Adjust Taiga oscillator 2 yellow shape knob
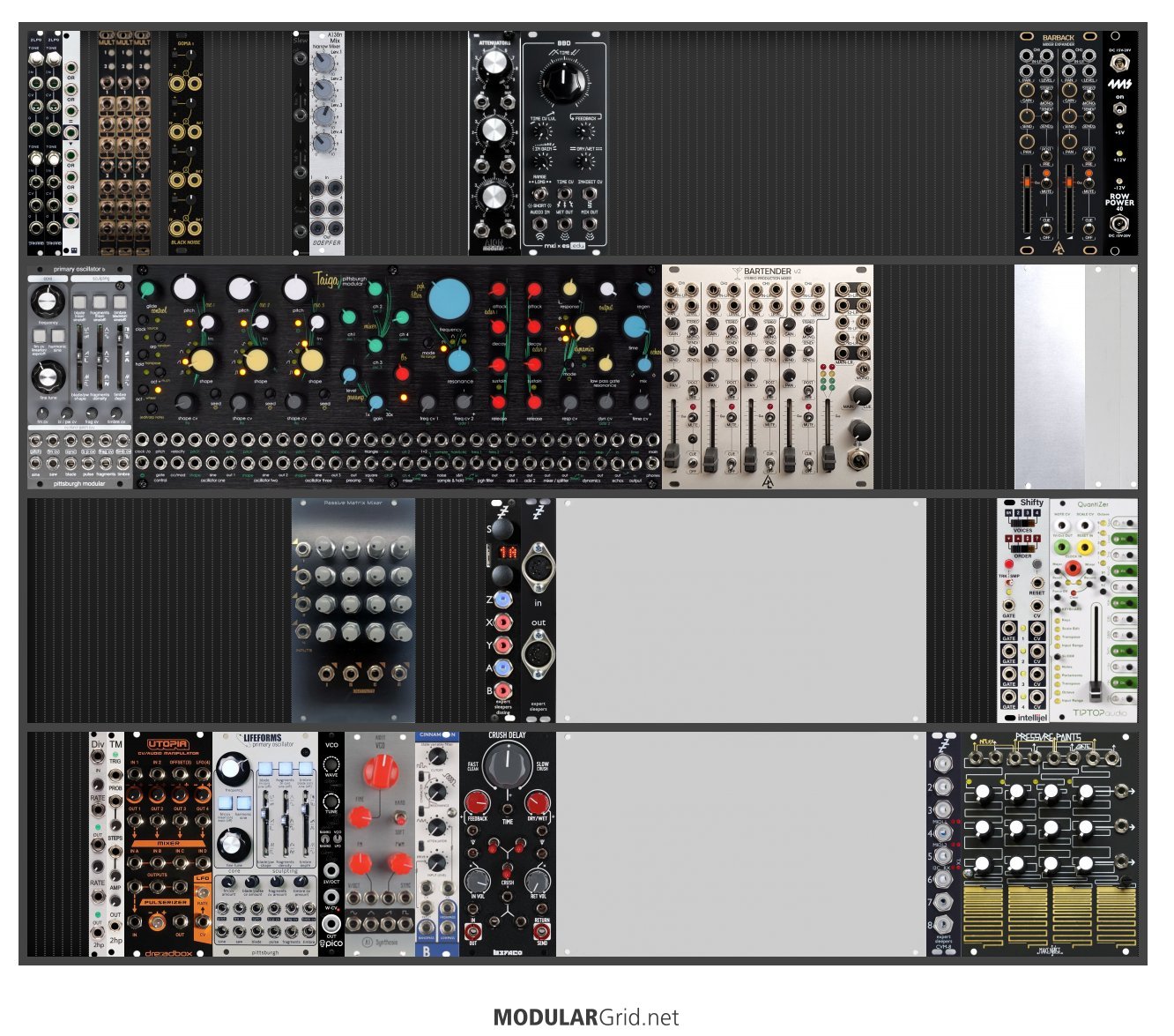The image size is (1174, 1036). (x=256, y=361)
